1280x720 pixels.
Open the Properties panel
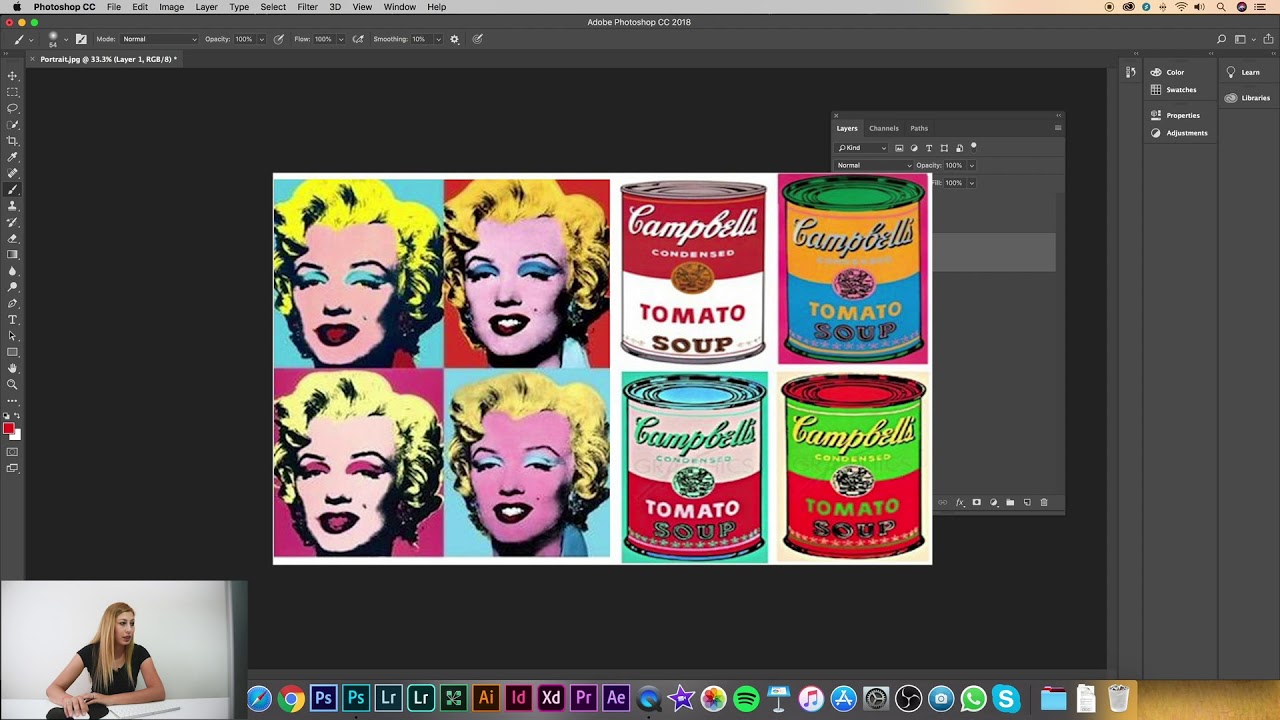point(1175,115)
